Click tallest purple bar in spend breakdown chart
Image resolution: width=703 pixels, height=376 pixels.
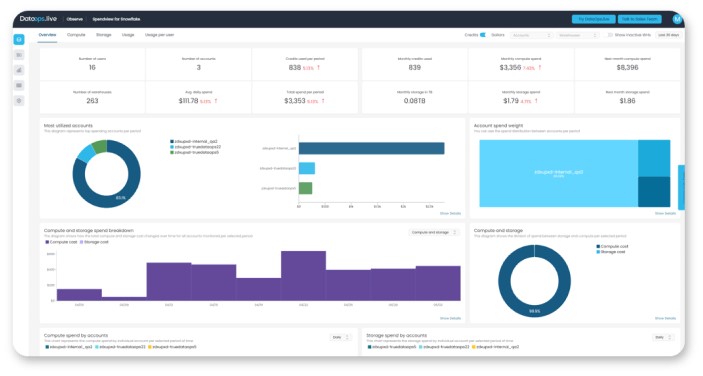(x=303, y=276)
